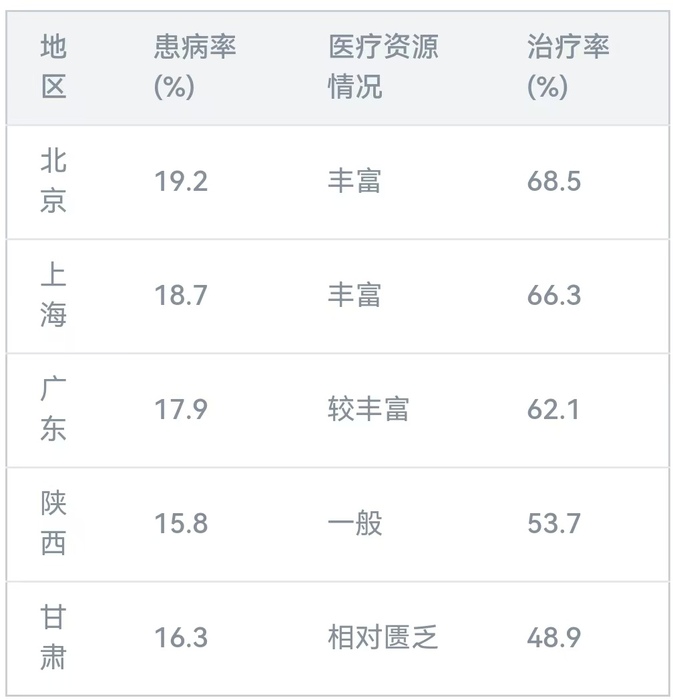Click the 患病率(%) column header
This screenshot has width=673, height=700.
tap(195, 67)
